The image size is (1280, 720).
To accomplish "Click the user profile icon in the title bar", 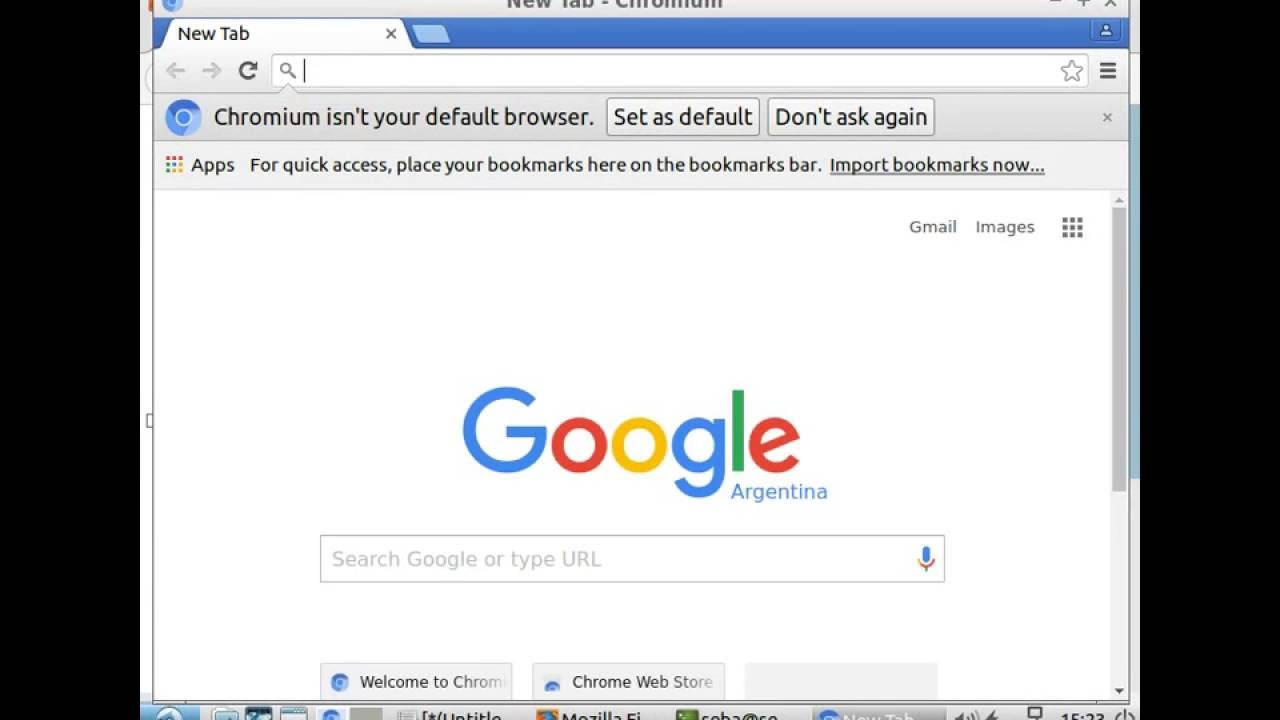I will pyautogui.click(x=1106, y=31).
